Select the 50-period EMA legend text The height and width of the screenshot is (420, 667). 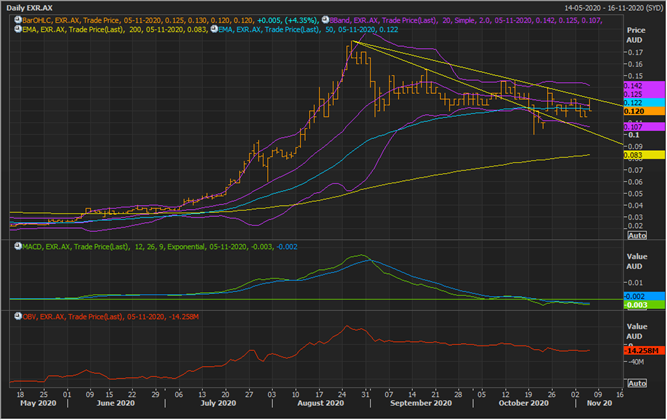(308, 30)
